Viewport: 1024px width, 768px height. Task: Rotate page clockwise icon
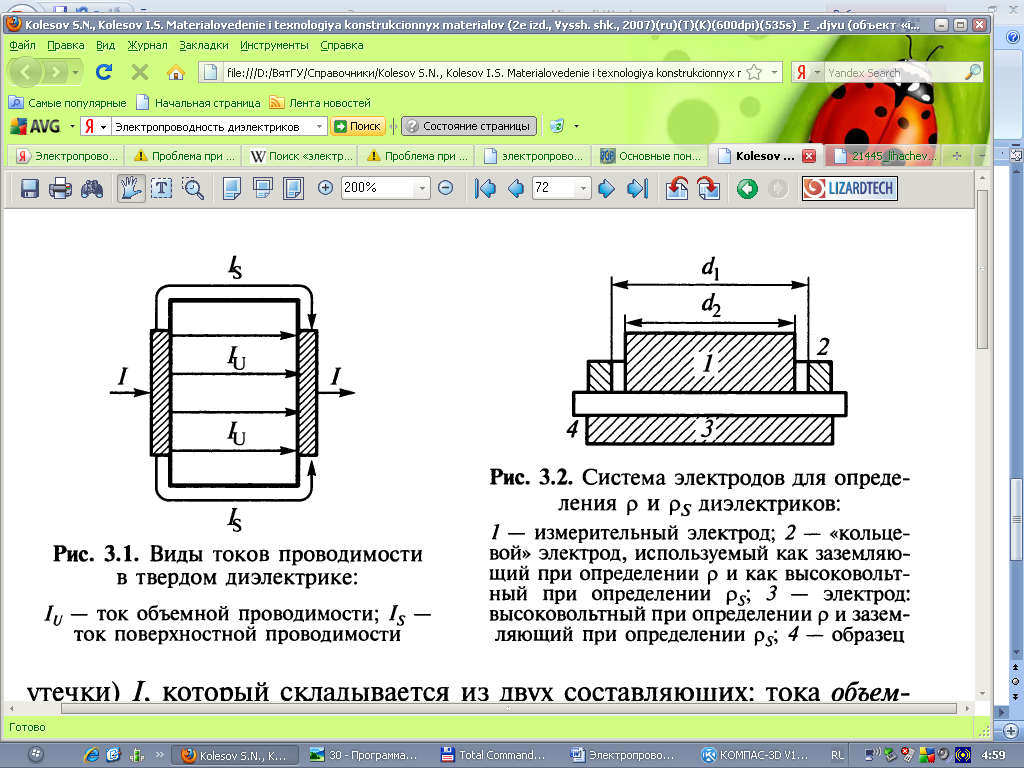point(709,189)
